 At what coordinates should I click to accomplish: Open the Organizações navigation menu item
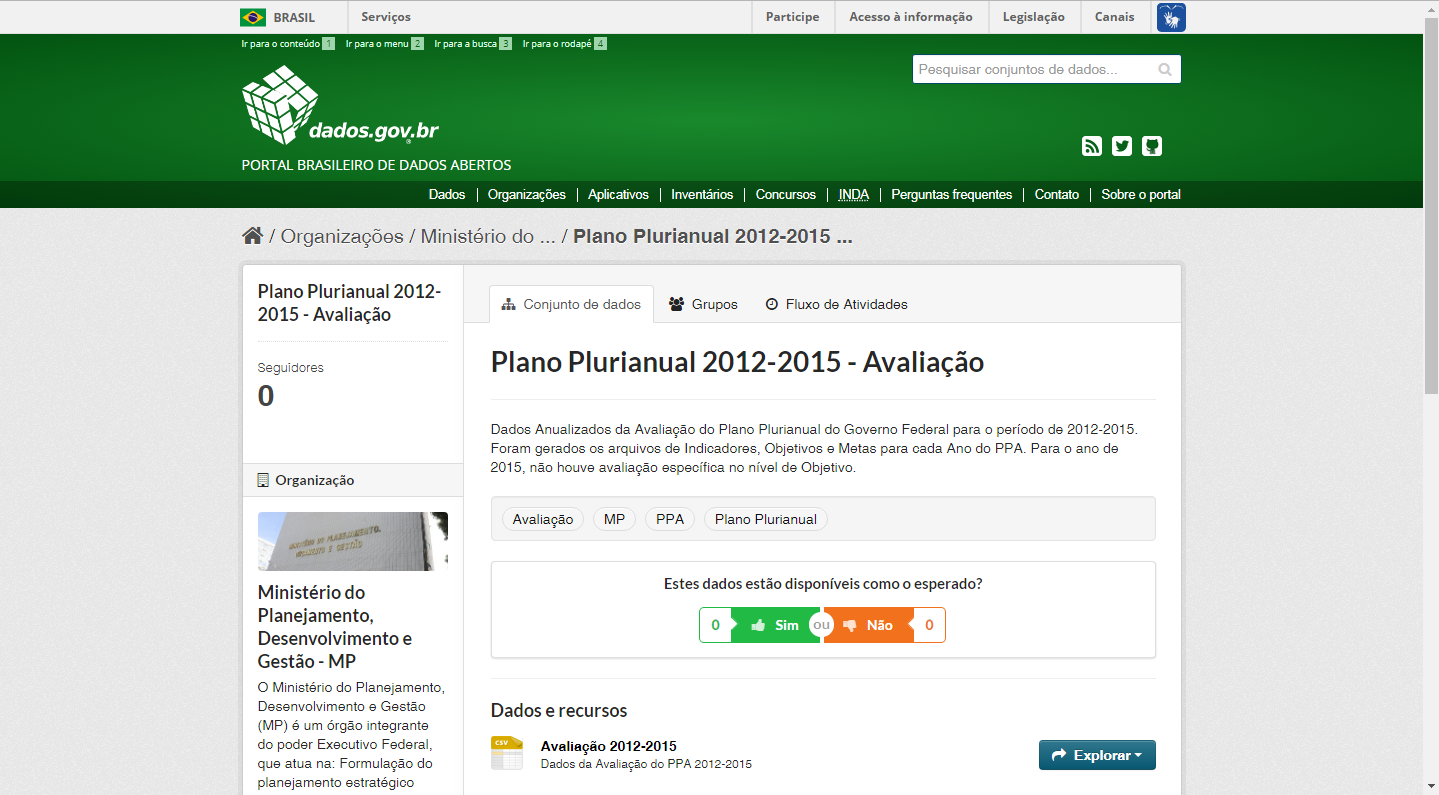point(526,195)
